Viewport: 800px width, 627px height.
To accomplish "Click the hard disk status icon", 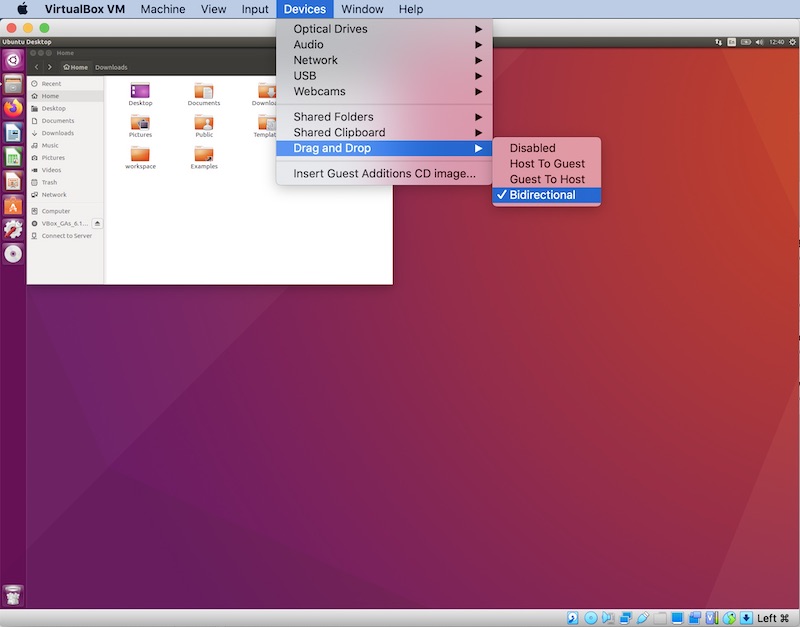I will [571, 616].
